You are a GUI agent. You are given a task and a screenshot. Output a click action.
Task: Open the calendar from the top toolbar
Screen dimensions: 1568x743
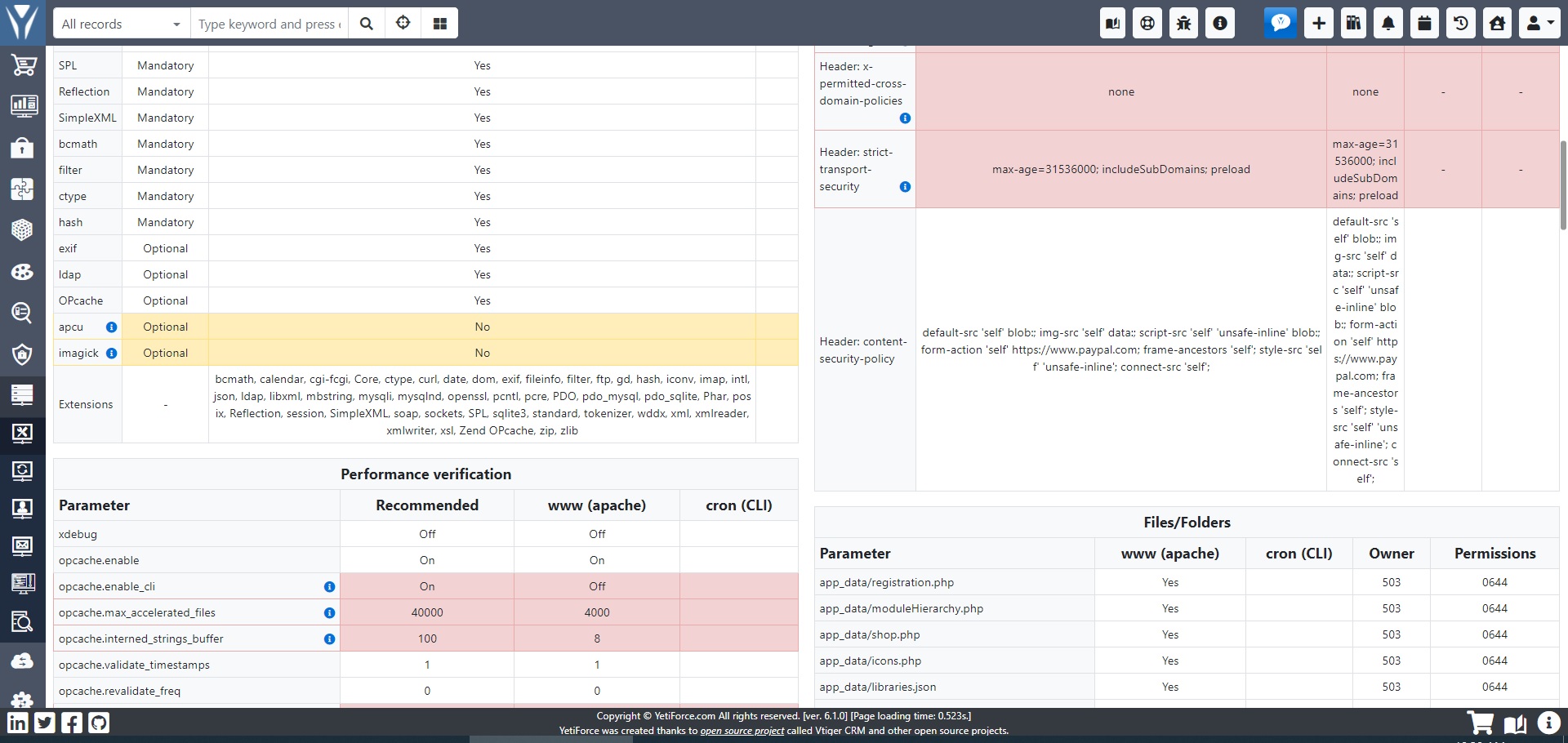coord(1423,23)
